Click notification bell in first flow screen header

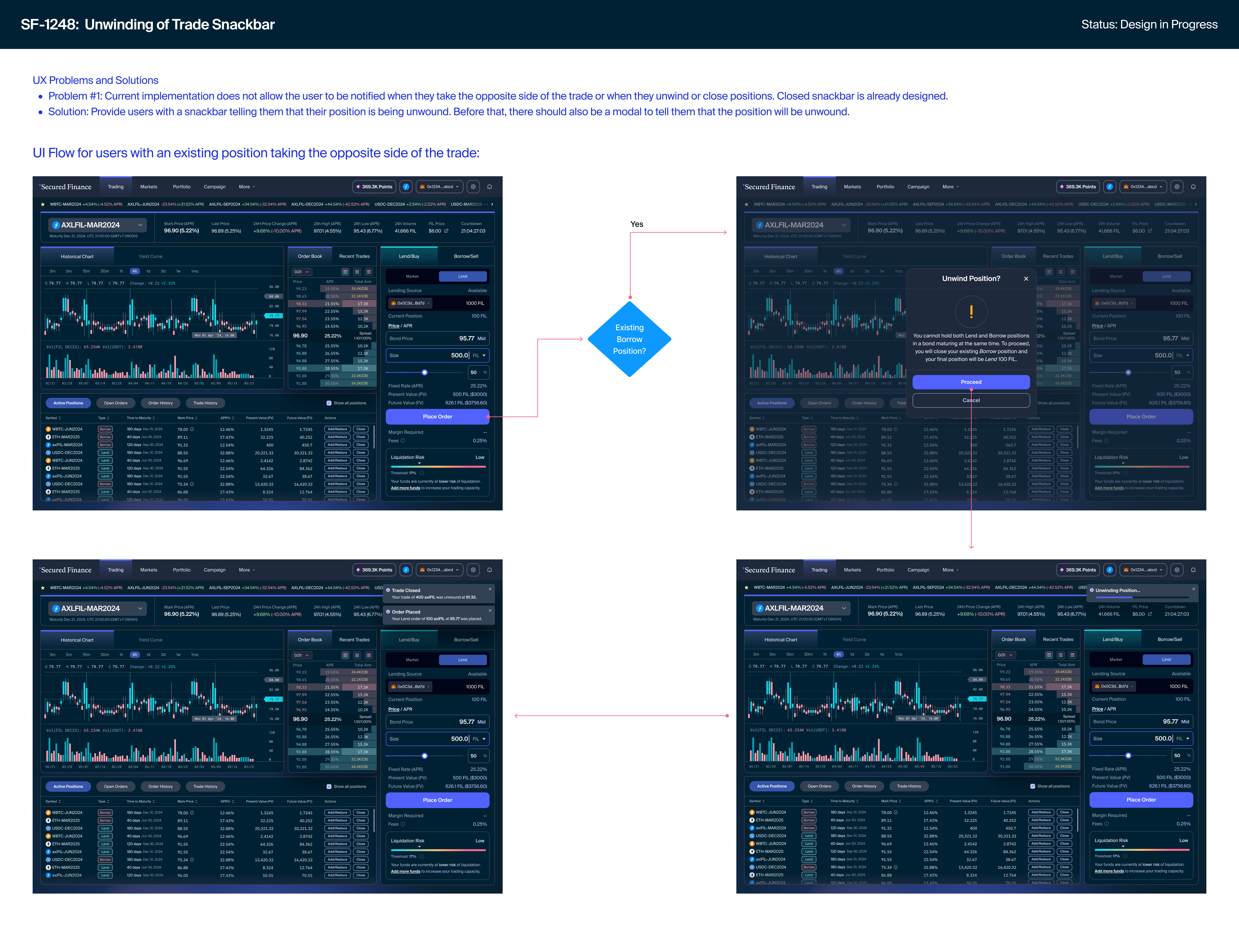(x=490, y=186)
